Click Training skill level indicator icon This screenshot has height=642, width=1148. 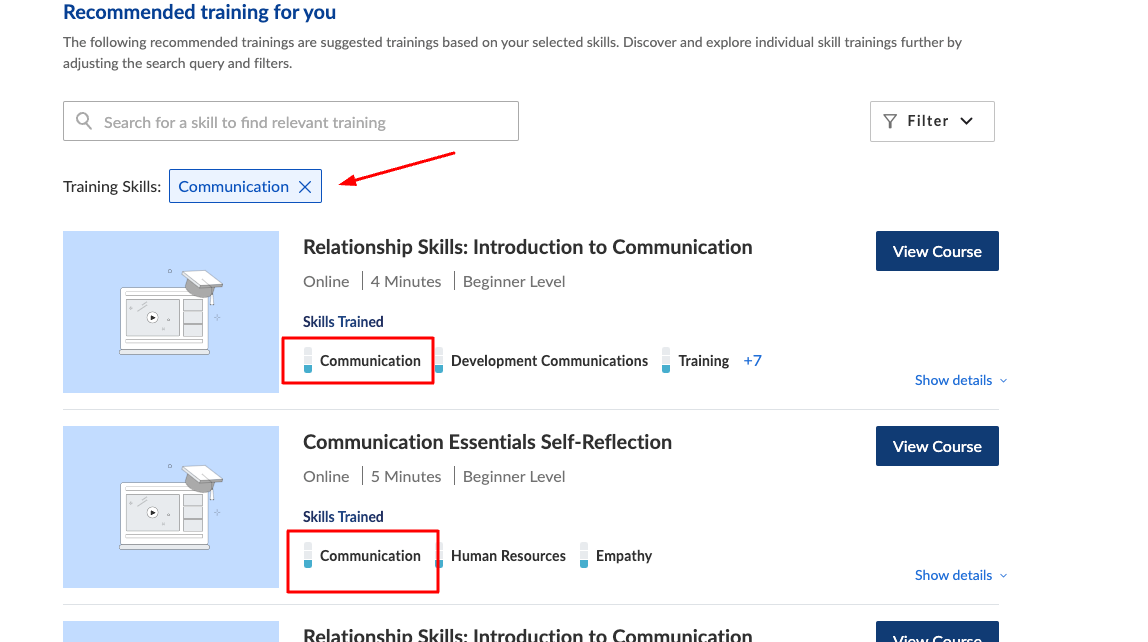(666, 361)
